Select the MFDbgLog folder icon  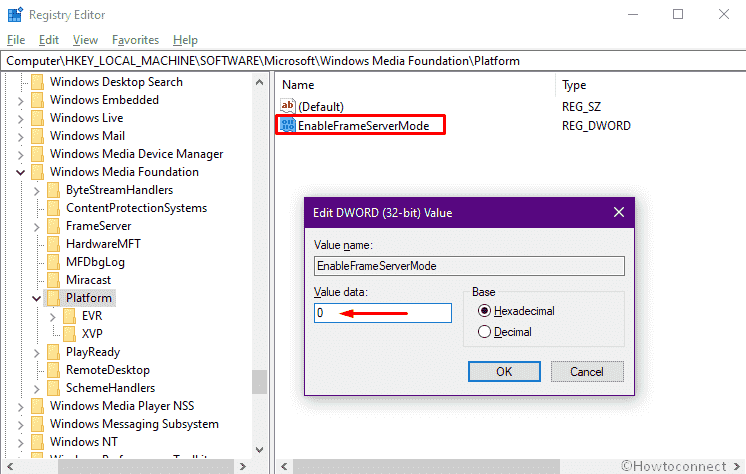point(54,262)
